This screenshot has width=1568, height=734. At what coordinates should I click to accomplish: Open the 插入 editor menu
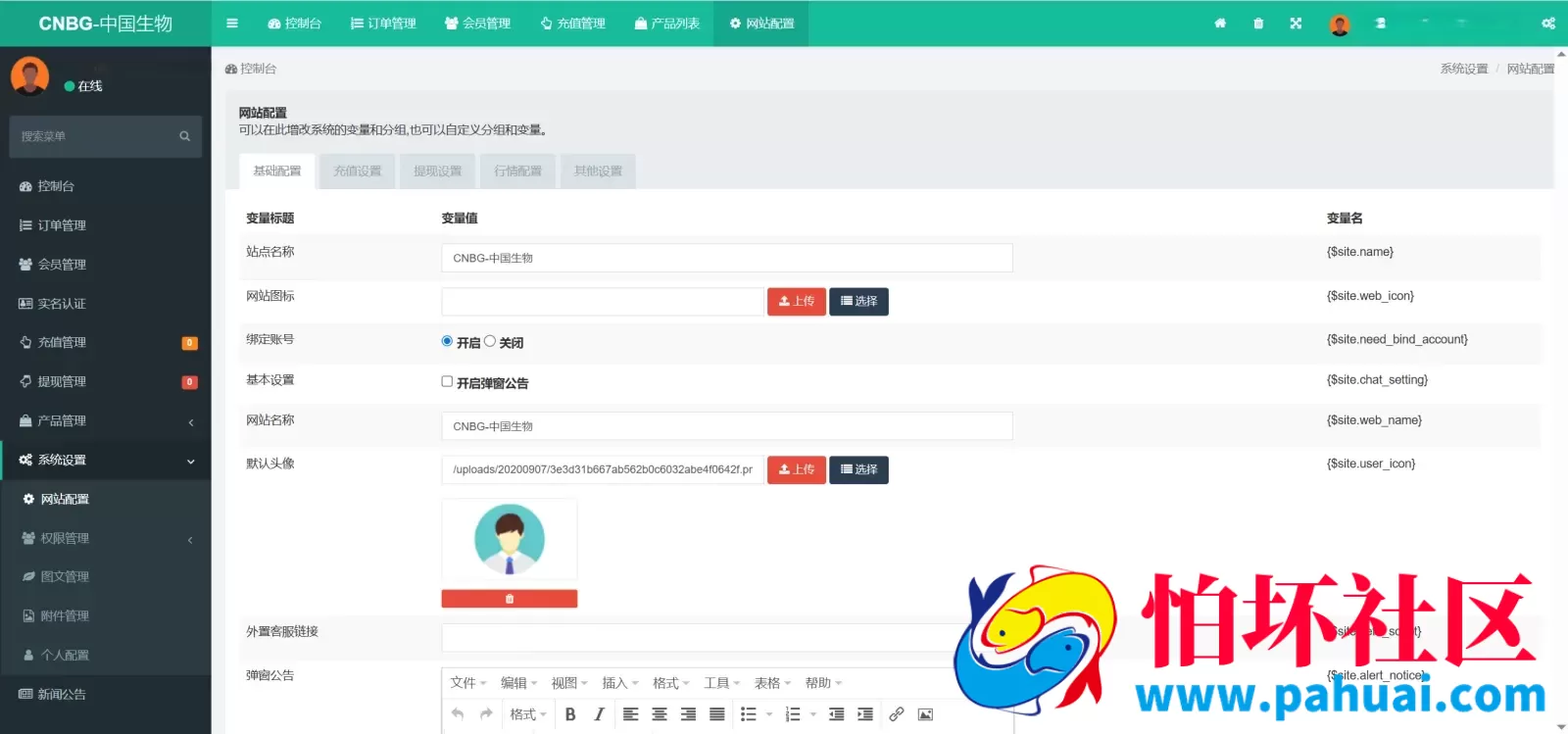pyautogui.click(x=620, y=683)
